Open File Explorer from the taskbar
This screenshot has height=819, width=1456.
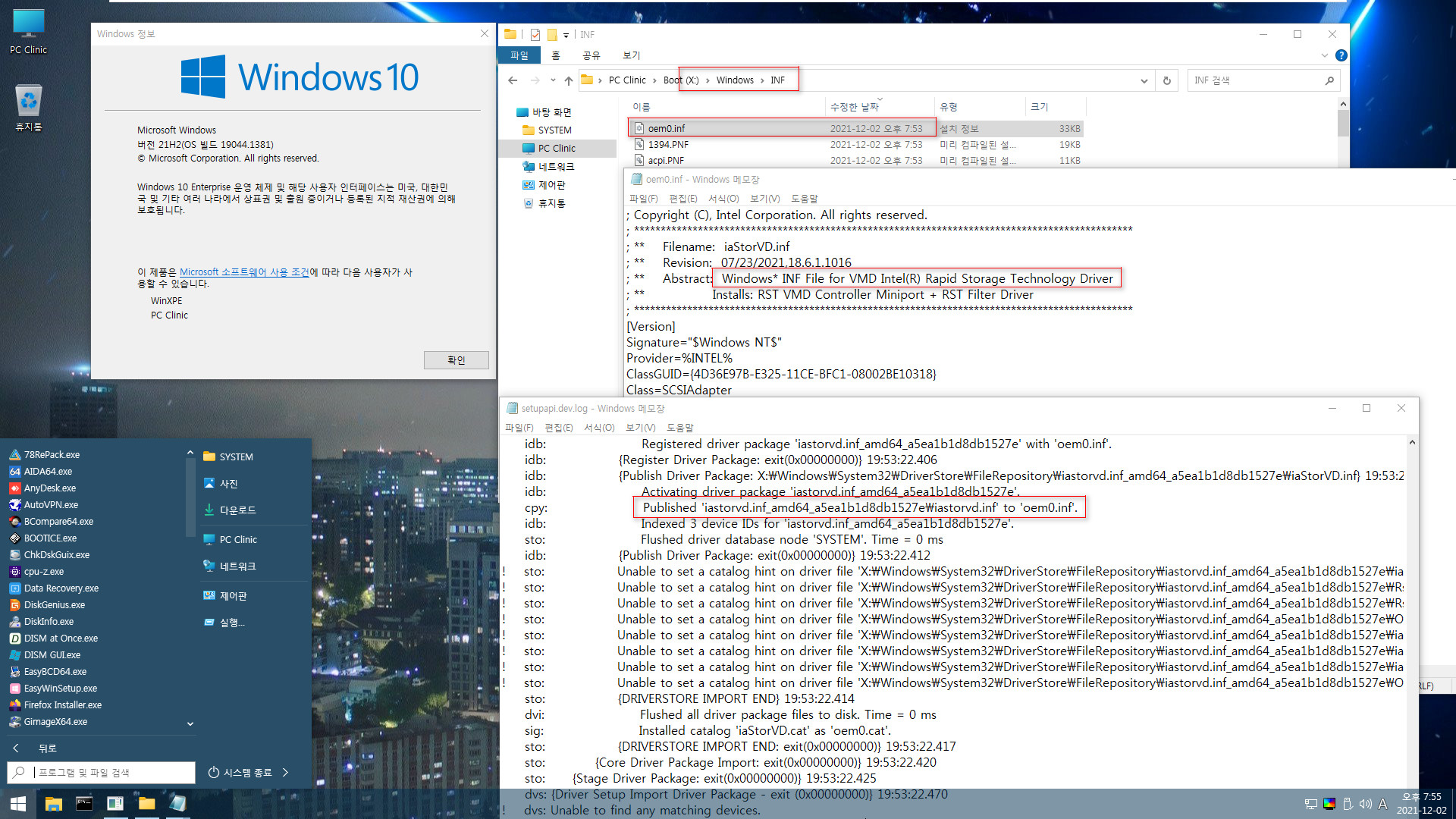click(x=53, y=803)
